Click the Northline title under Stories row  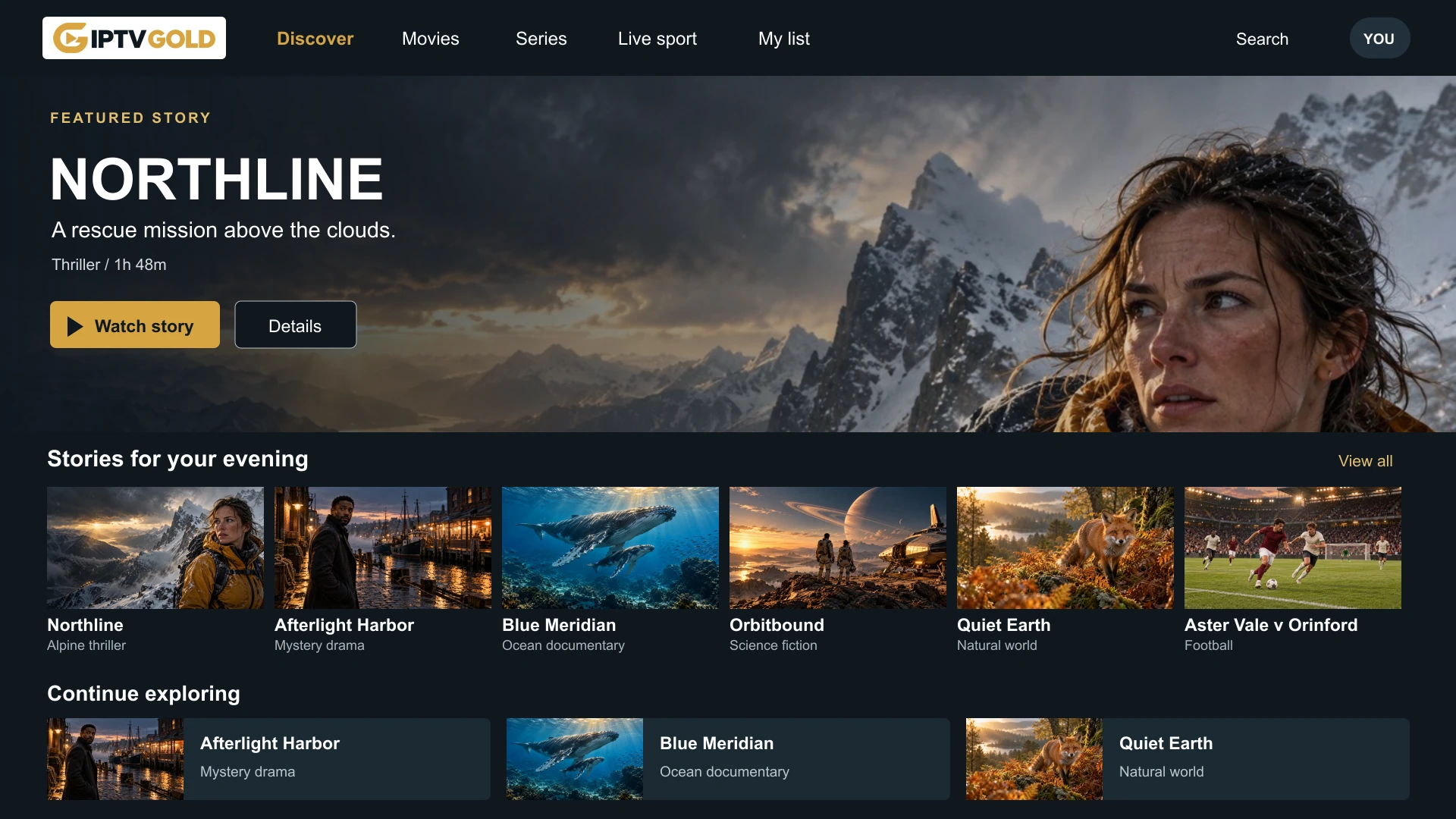coord(85,625)
